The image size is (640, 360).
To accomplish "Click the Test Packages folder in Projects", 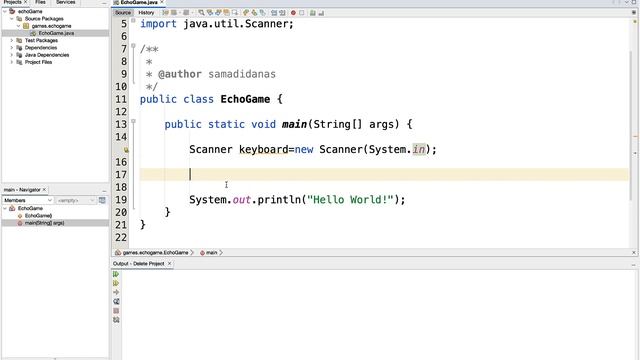I will [41, 40].
